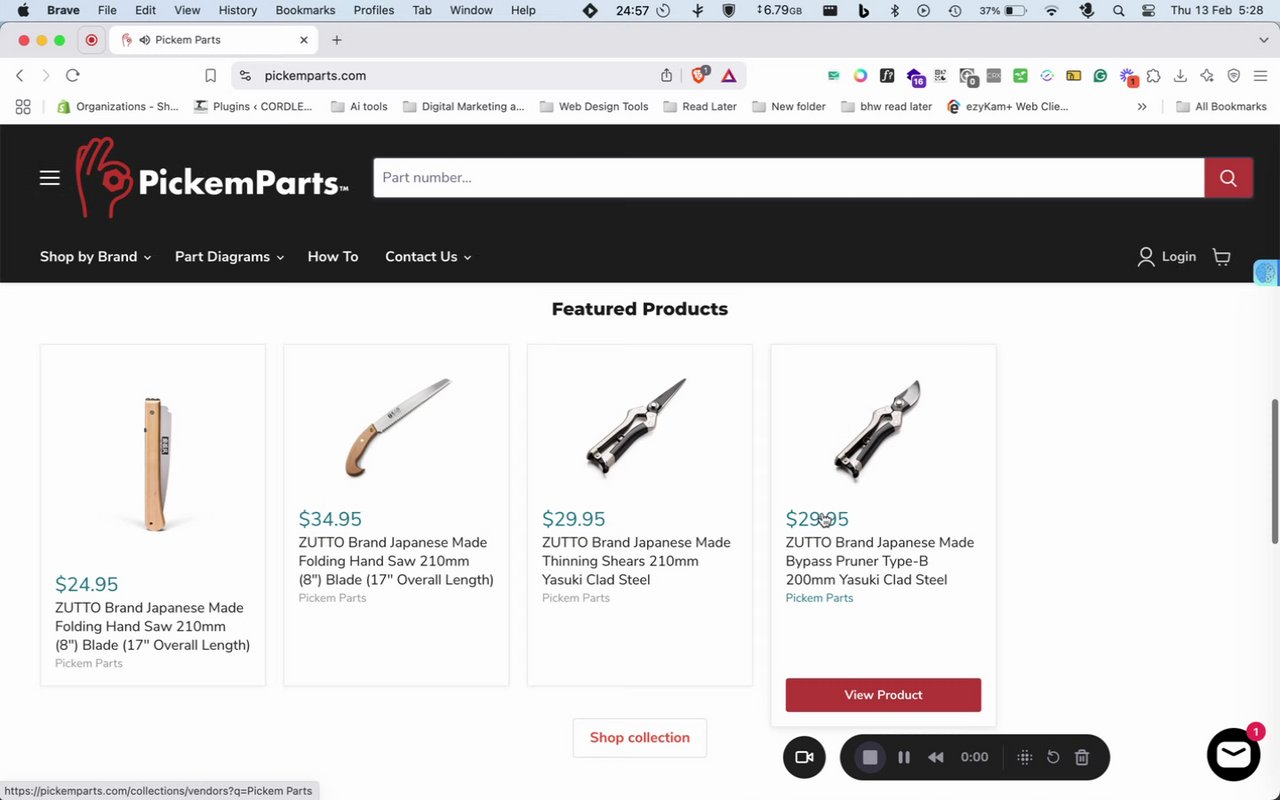The height and width of the screenshot is (800, 1280).
Task: Open the Bypass Pruner Type-B product title
Action: 880,561
